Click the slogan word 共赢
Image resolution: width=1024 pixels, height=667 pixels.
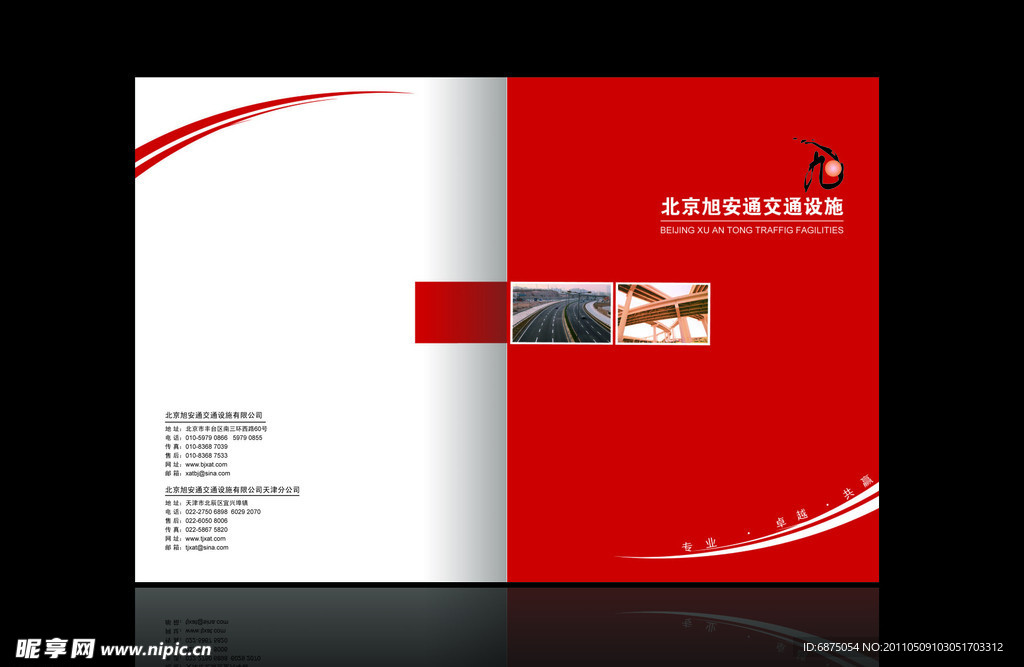(858, 487)
